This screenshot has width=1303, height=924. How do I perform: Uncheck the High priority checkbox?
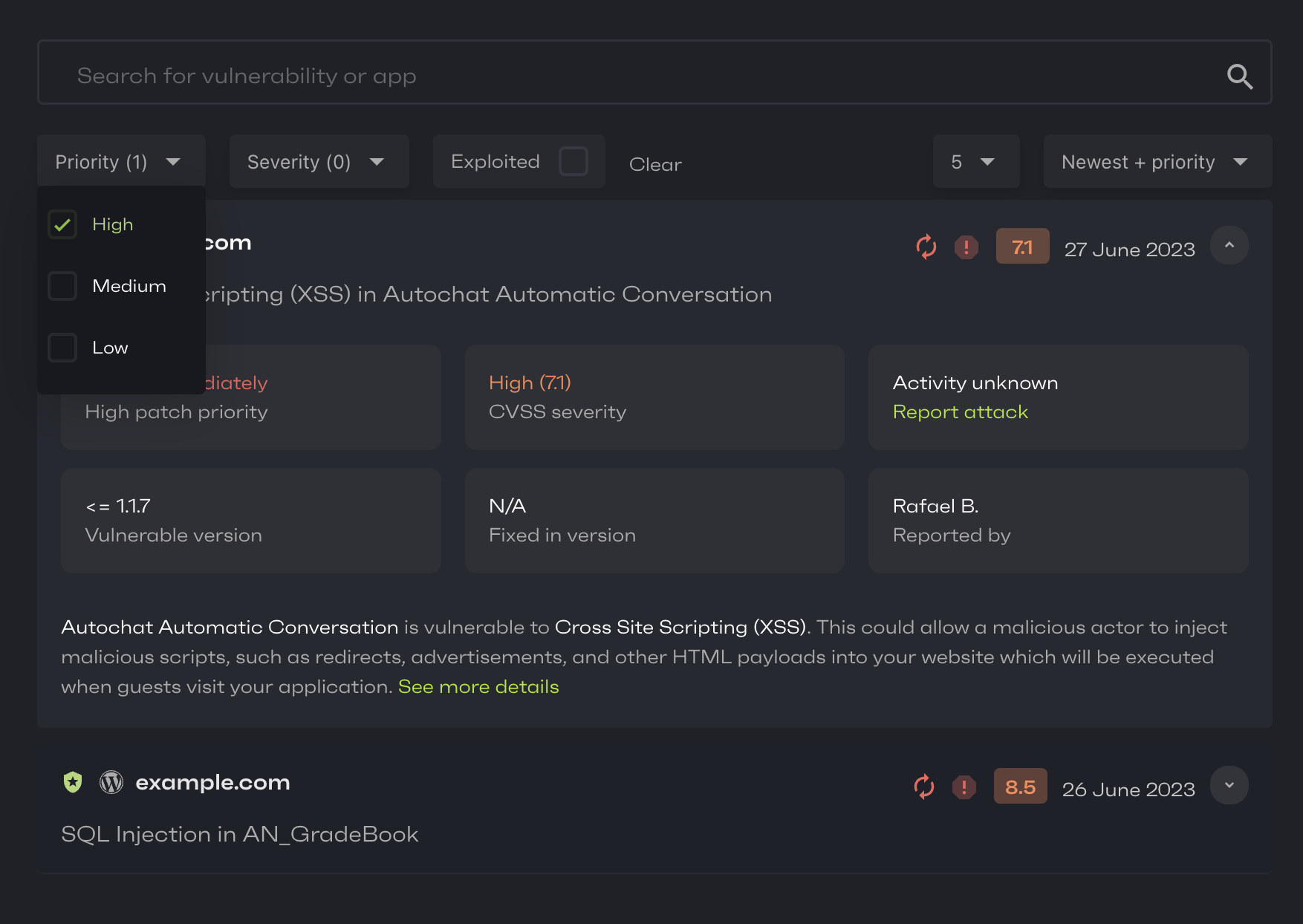click(x=62, y=224)
